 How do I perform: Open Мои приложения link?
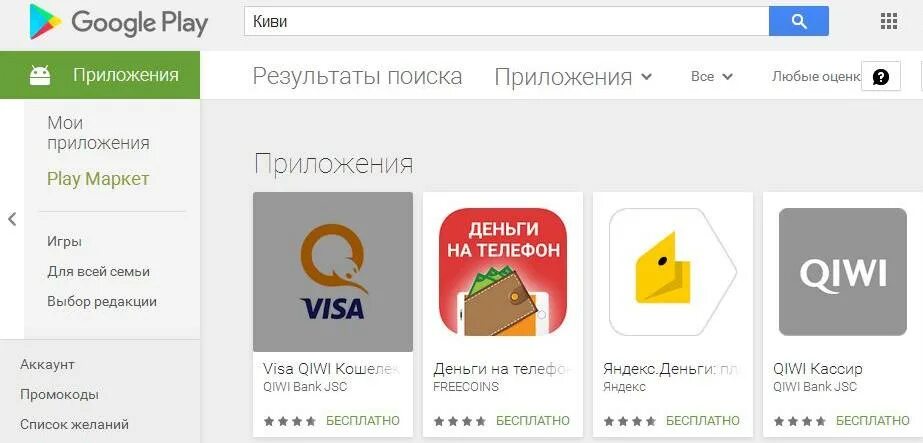(x=98, y=133)
